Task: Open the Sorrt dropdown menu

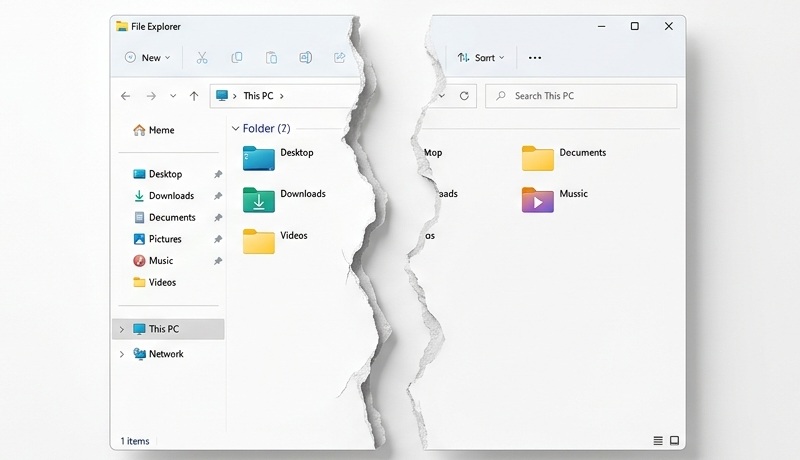Action: [481, 58]
